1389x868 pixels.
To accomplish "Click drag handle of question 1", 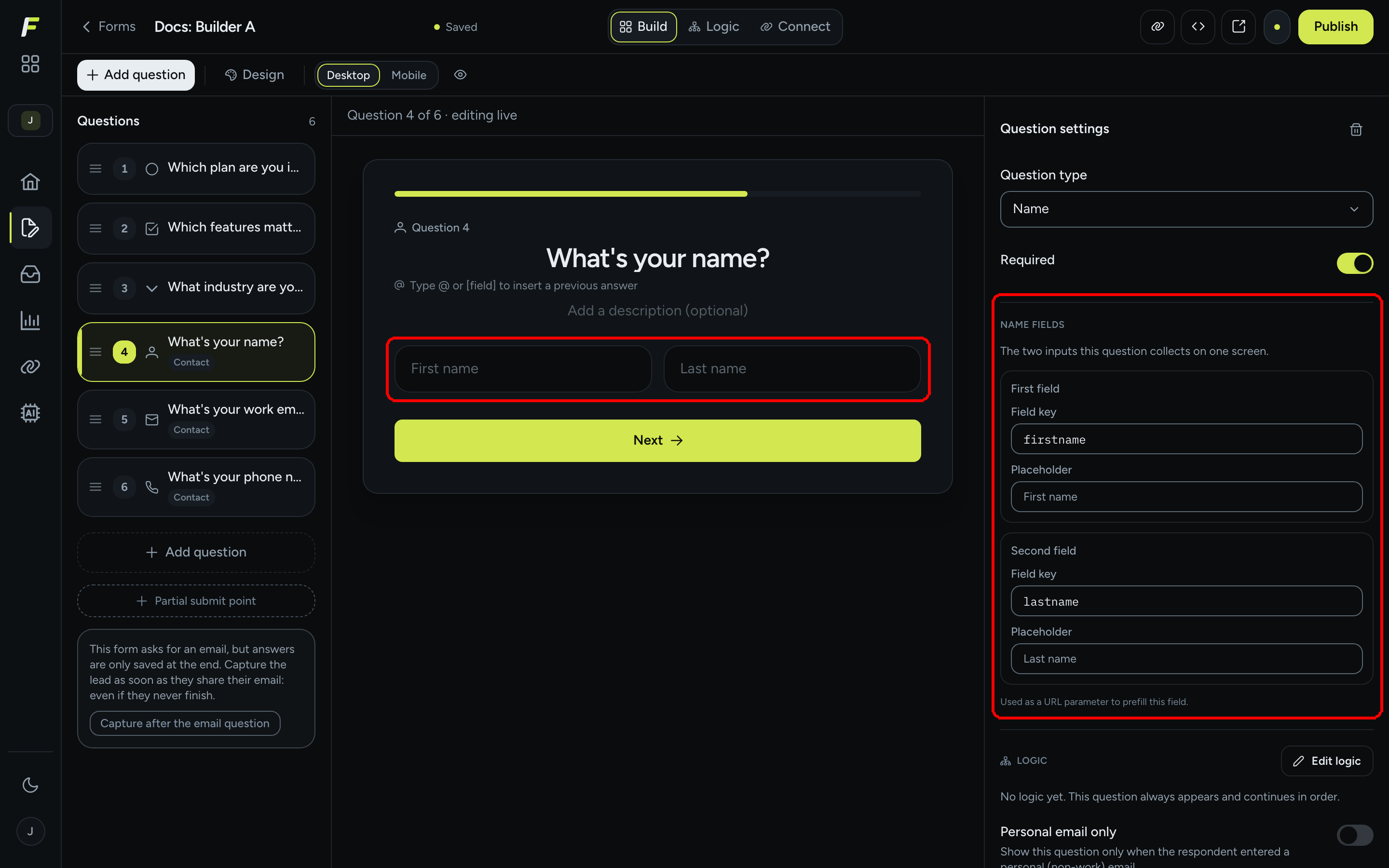I will pyautogui.click(x=96, y=169).
